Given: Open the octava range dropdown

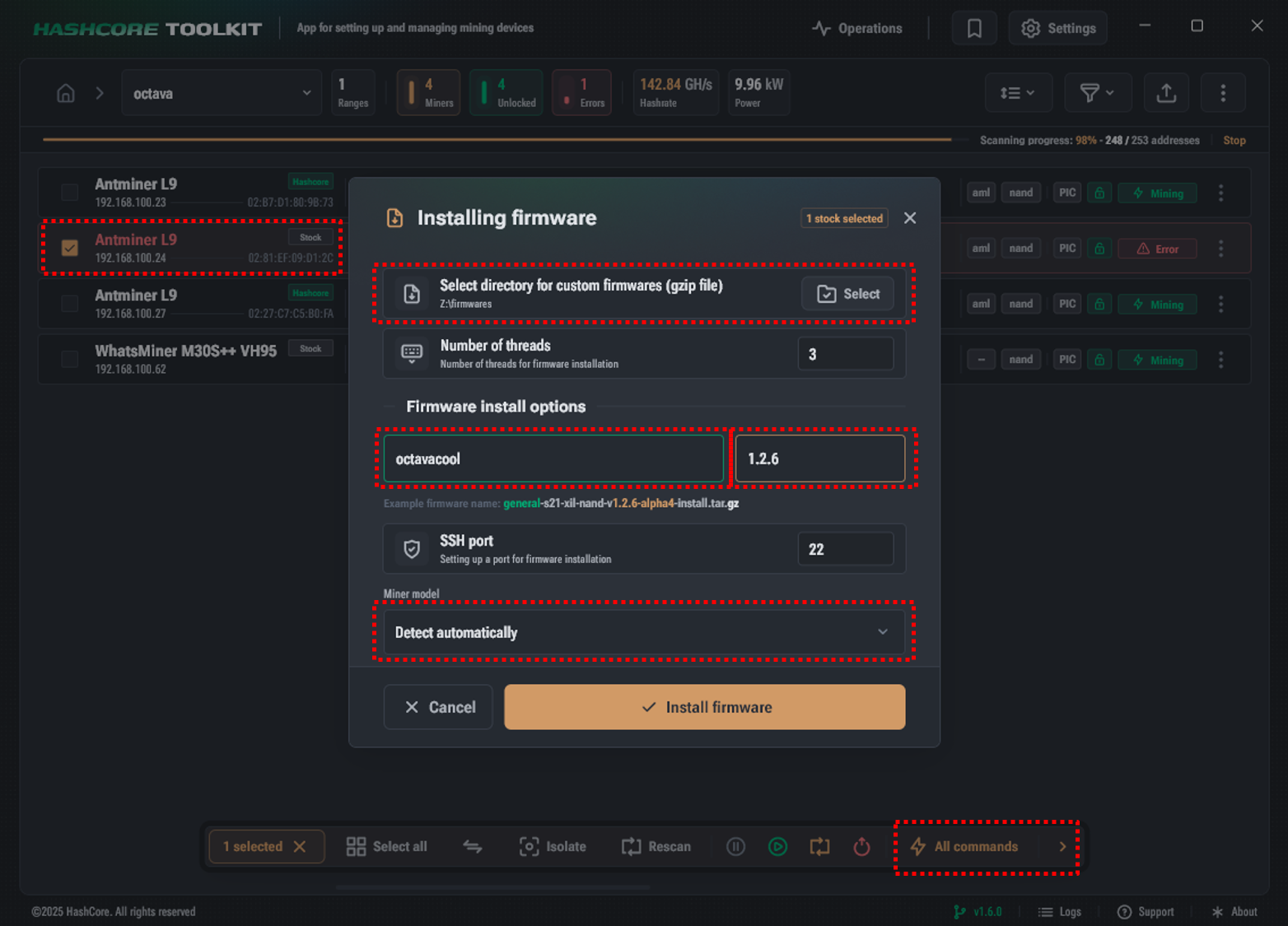Looking at the screenshot, I should point(222,93).
